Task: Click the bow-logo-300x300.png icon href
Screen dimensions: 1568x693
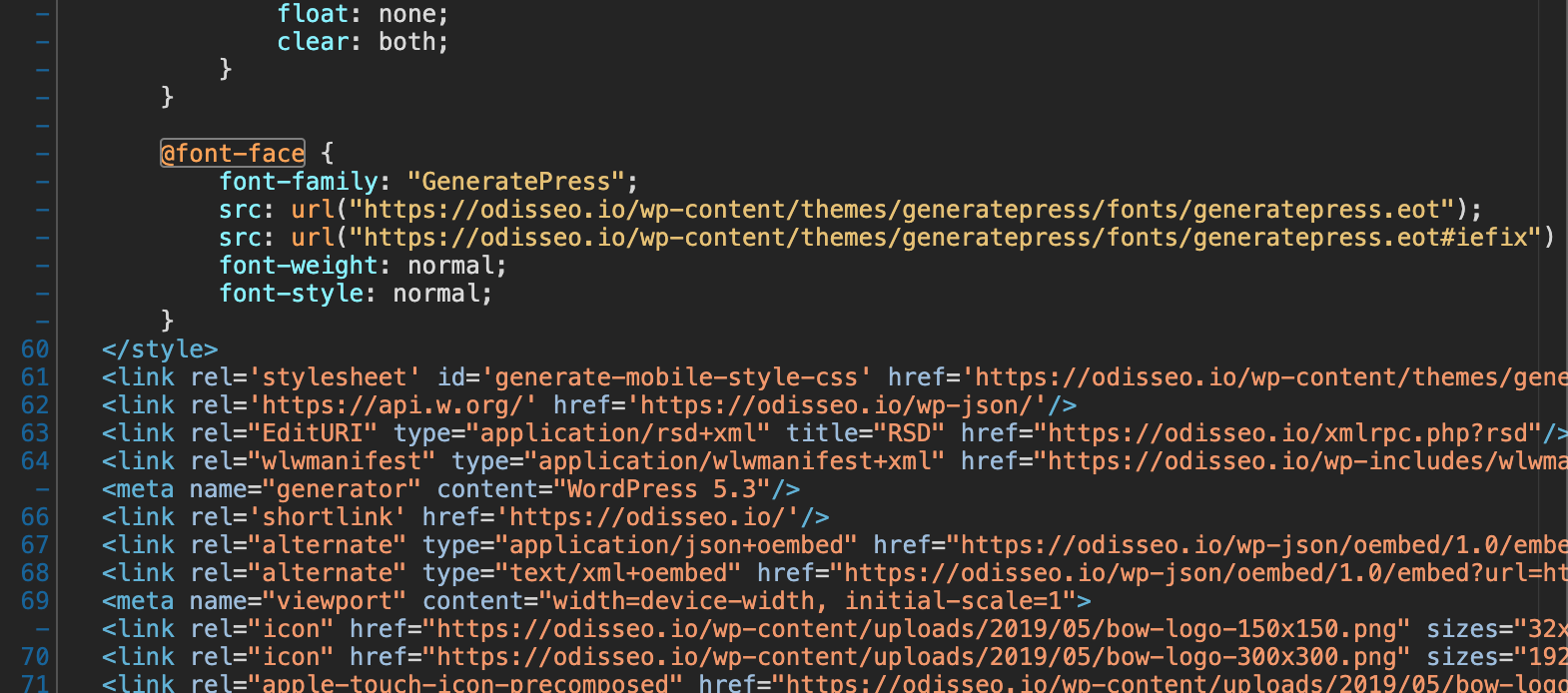Action: click(916, 657)
